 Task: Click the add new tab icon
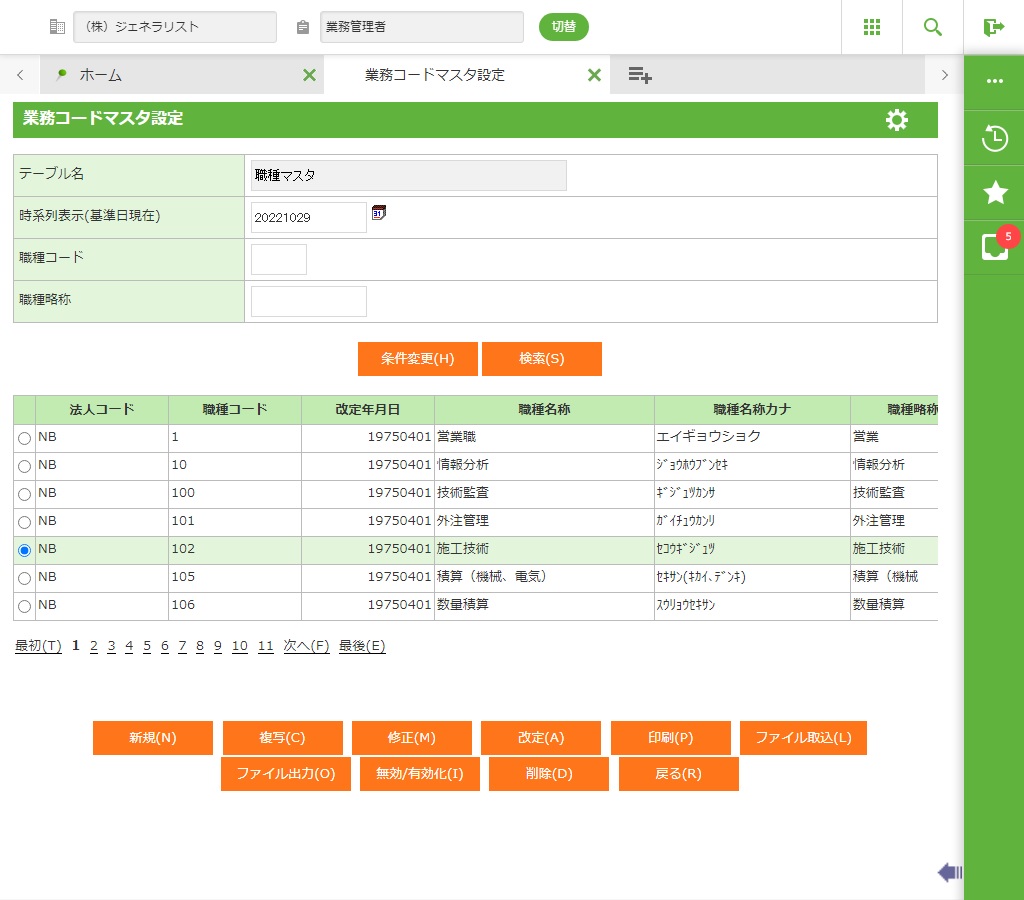point(640,75)
